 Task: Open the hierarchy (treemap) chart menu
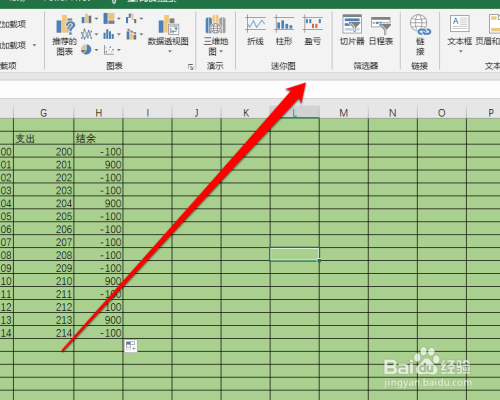[x=111, y=19]
